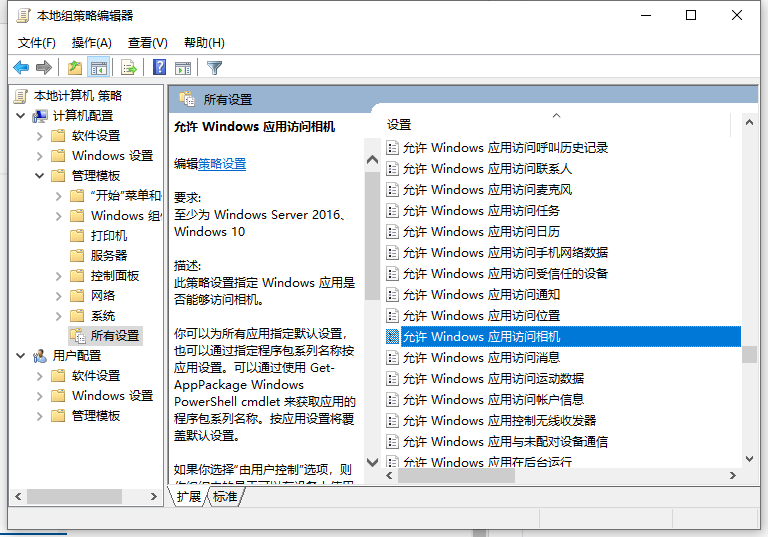The width and height of the screenshot is (768, 537).
Task: Click the Forward arrow toolbar icon
Action: [44, 67]
